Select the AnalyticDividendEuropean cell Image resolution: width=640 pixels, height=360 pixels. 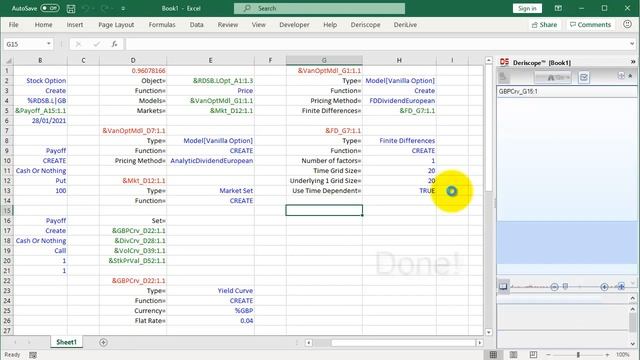pyautogui.click(x=210, y=160)
